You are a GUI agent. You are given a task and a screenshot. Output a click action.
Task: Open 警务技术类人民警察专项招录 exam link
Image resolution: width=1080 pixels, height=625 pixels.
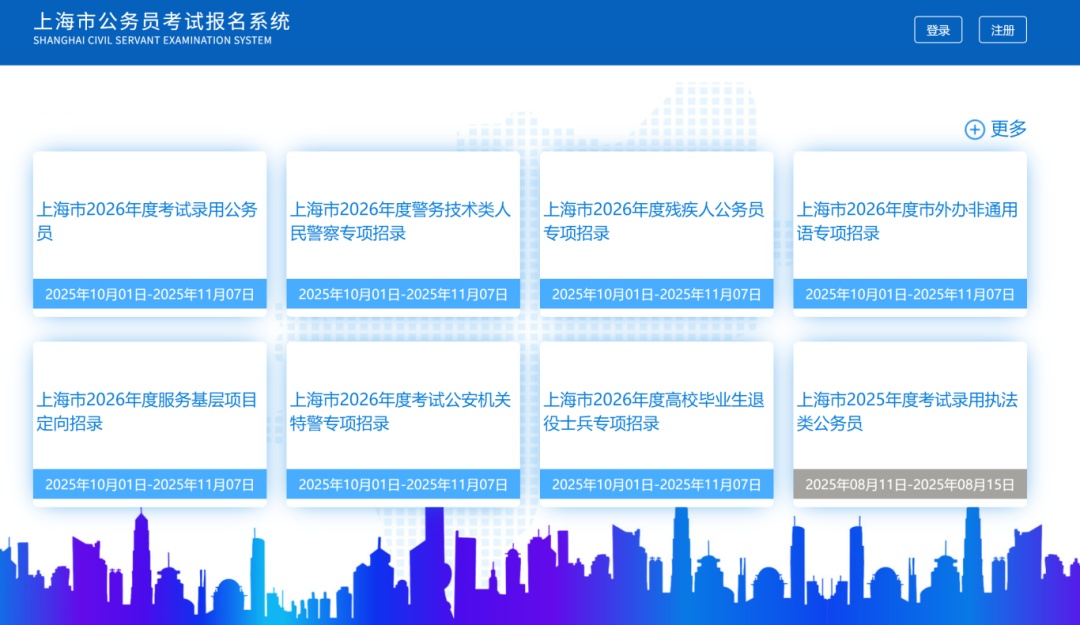401,221
